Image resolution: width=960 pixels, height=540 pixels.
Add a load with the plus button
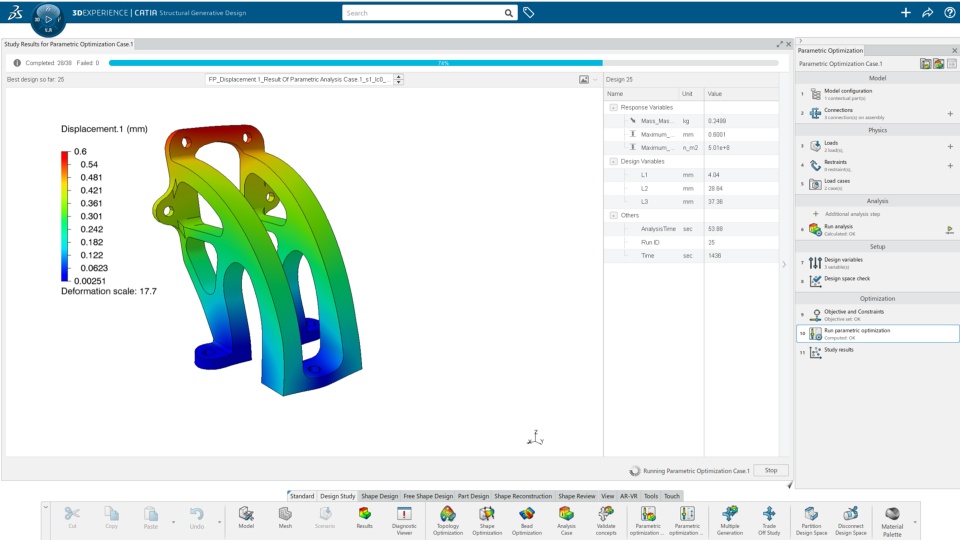coord(950,146)
